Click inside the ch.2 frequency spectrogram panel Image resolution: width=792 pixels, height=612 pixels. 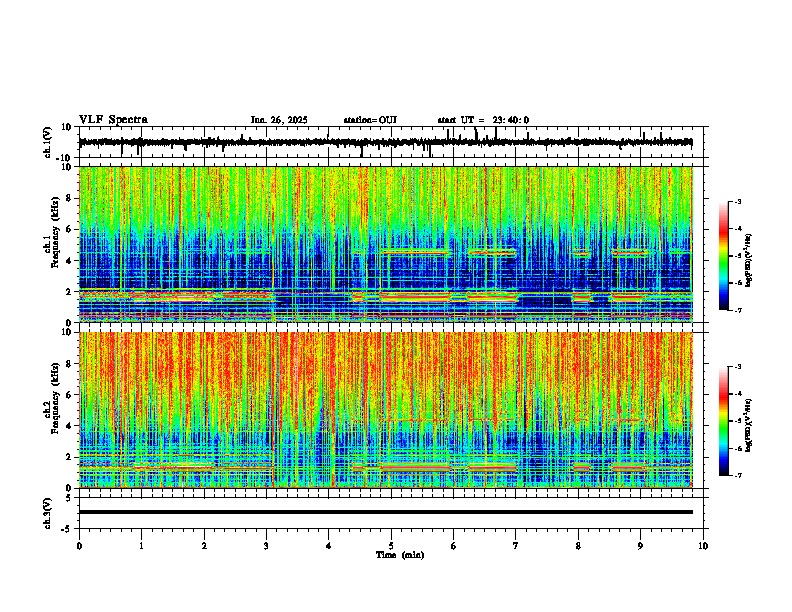(385, 410)
